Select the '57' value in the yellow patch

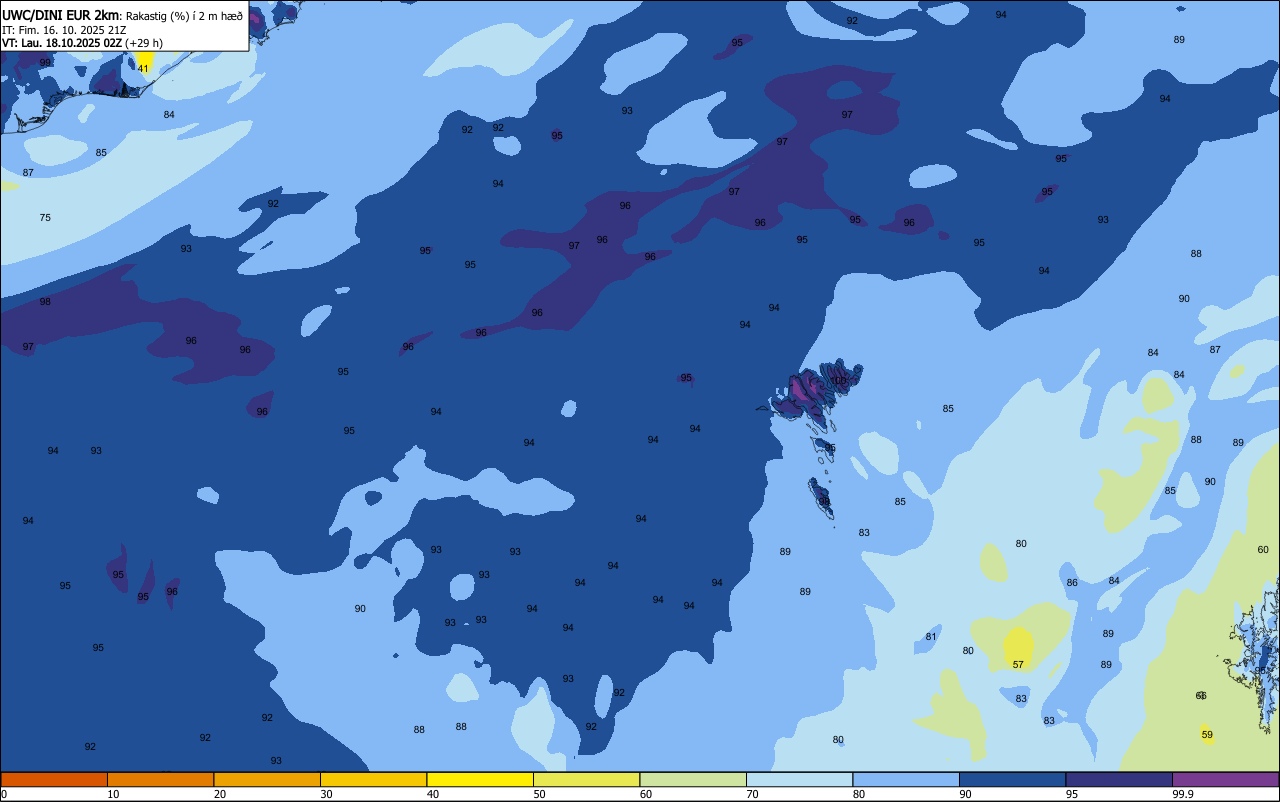(x=1018, y=664)
